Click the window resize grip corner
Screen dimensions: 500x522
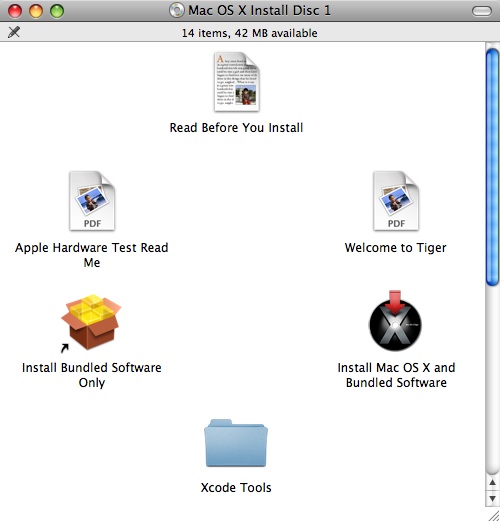pos(493,515)
